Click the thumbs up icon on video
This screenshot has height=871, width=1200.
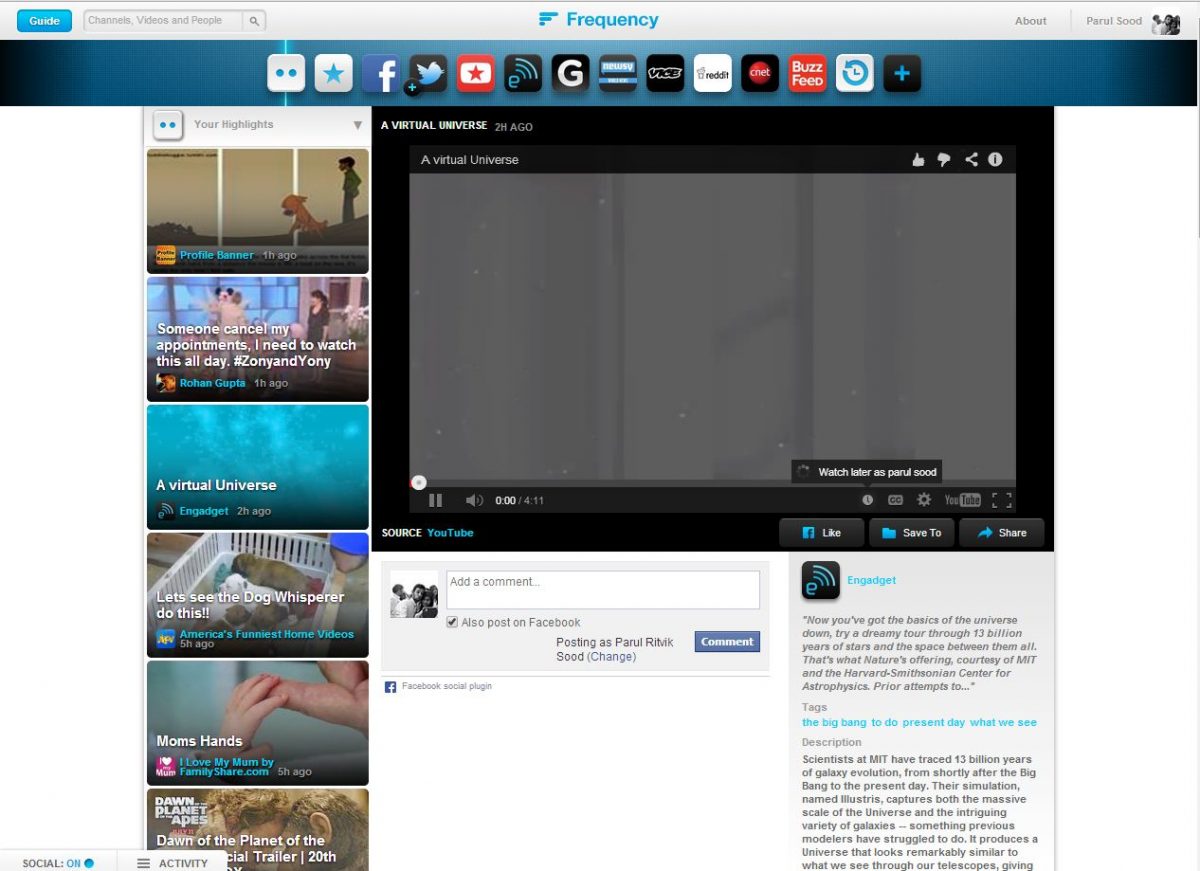[918, 160]
